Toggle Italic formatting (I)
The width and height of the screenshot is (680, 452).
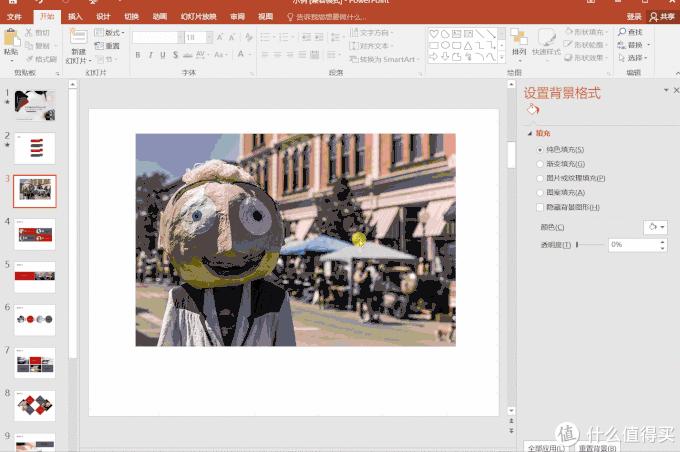150,55
